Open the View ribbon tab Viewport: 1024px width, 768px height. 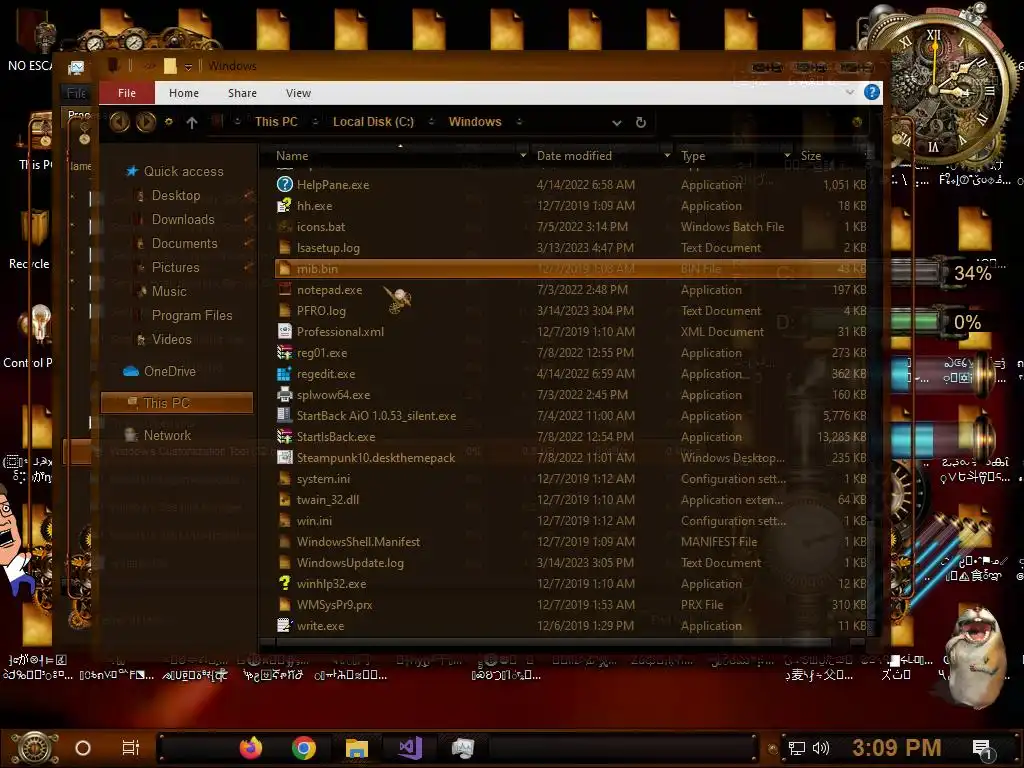[x=298, y=93]
